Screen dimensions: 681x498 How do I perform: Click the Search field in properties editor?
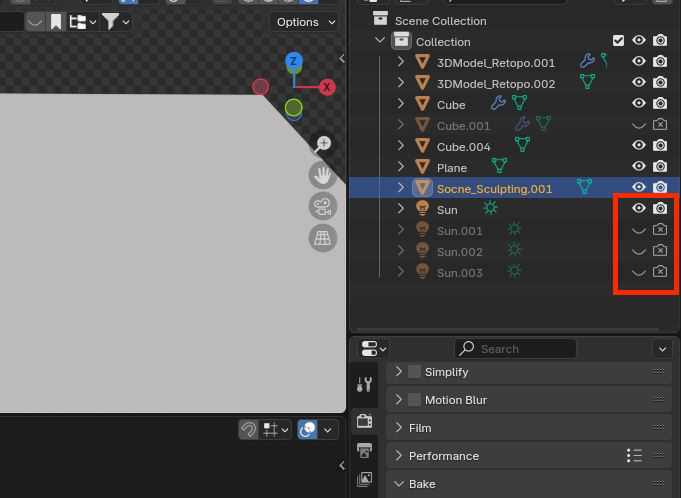click(515, 349)
